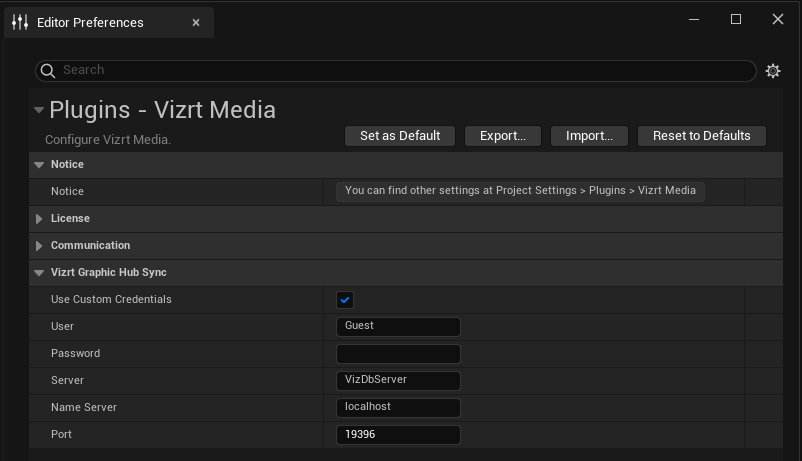Uncheck Use Custom Credentials checkbox

coord(345,300)
